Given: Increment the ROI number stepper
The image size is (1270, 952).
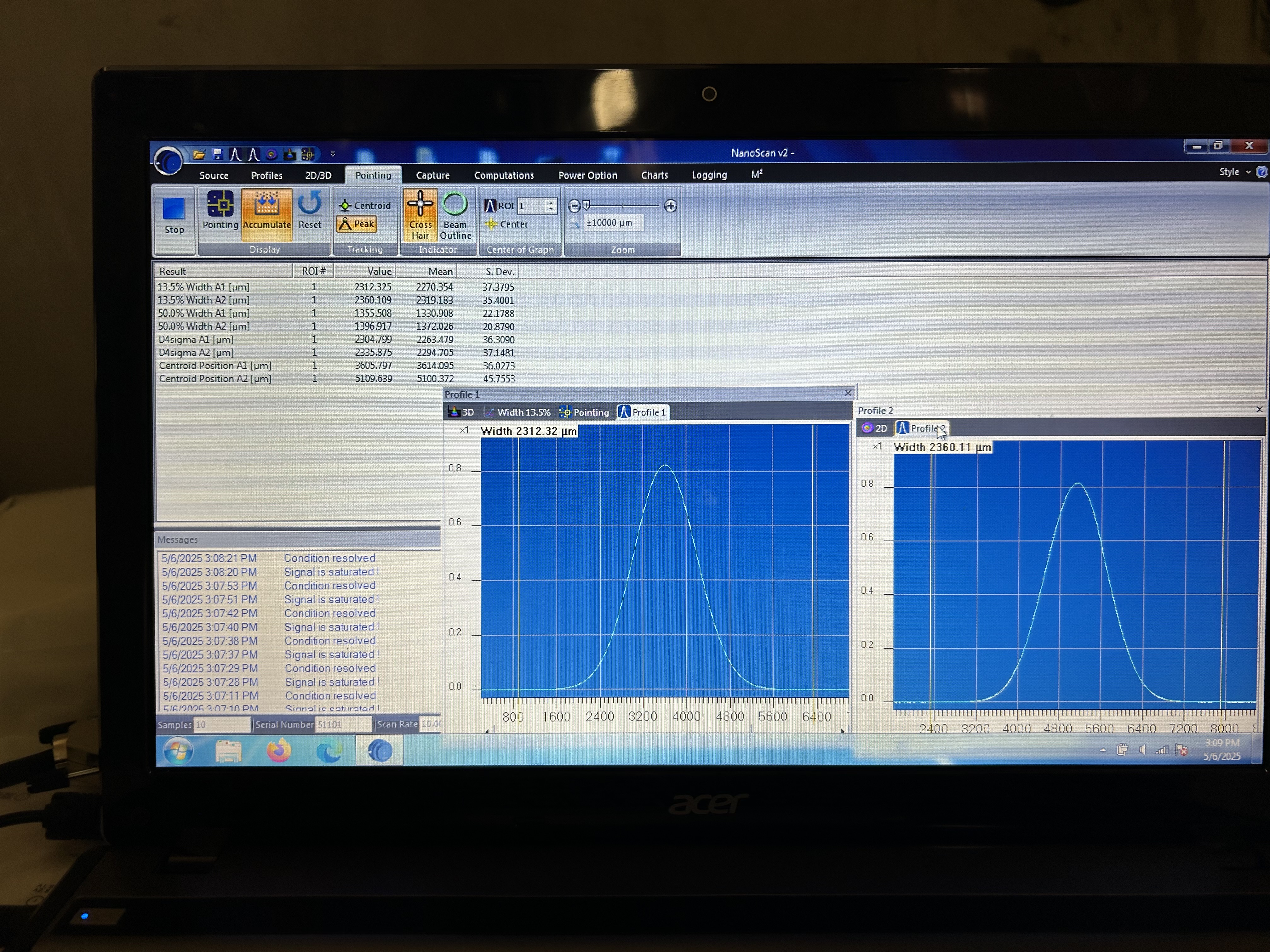Looking at the screenshot, I should (x=551, y=202).
